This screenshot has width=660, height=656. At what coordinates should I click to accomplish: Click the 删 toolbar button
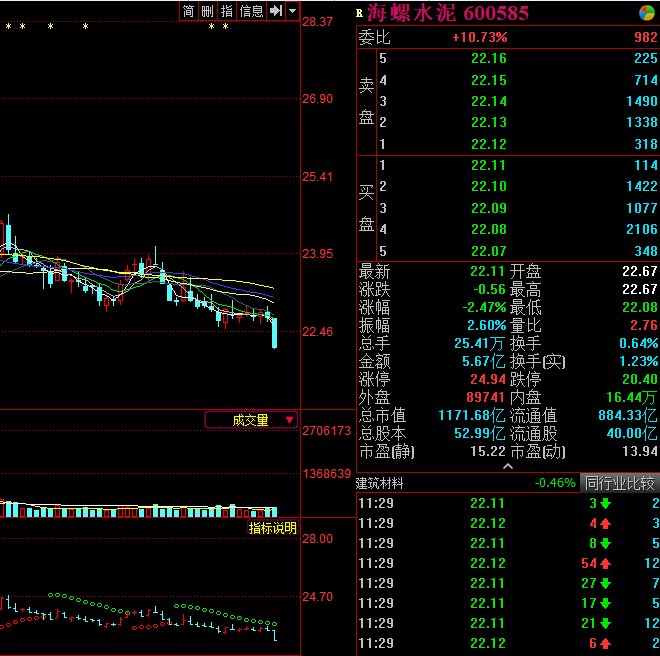[207, 11]
